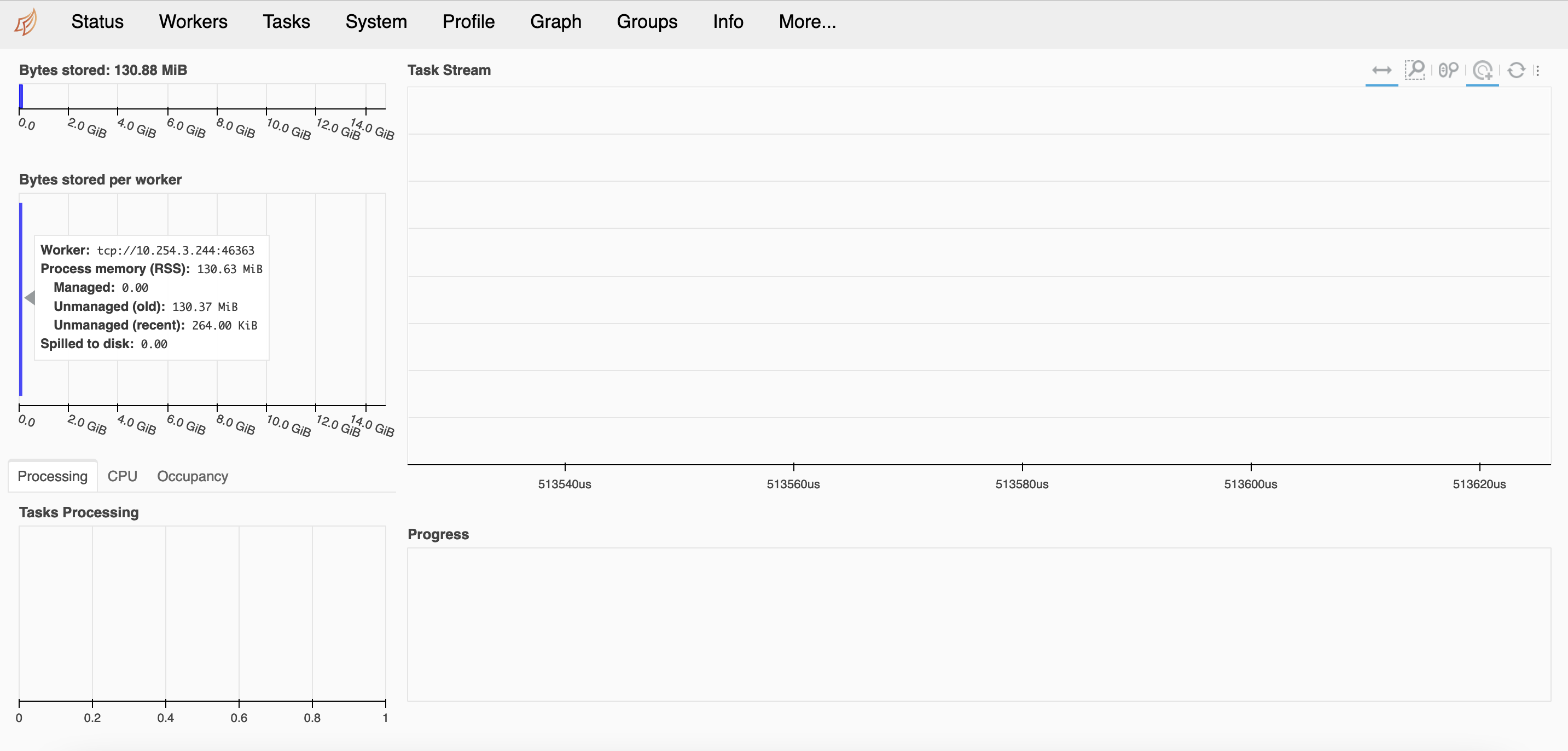The image size is (1568, 751).
Task: Reset the Task Stream plot view
Action: click(1516, 70)
